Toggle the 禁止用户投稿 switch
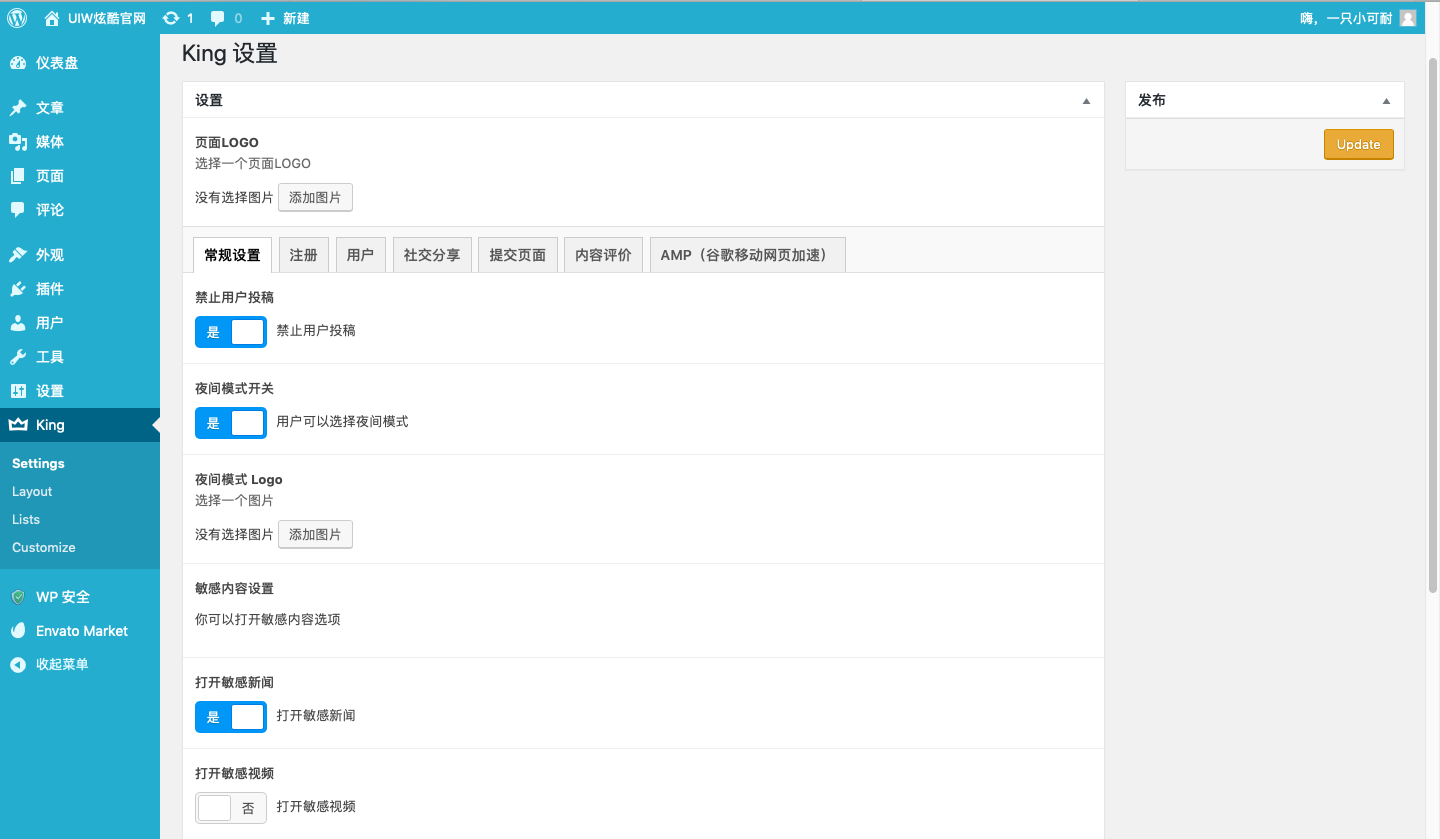This screenshot has width=1440, height=839. coord(231,332)
